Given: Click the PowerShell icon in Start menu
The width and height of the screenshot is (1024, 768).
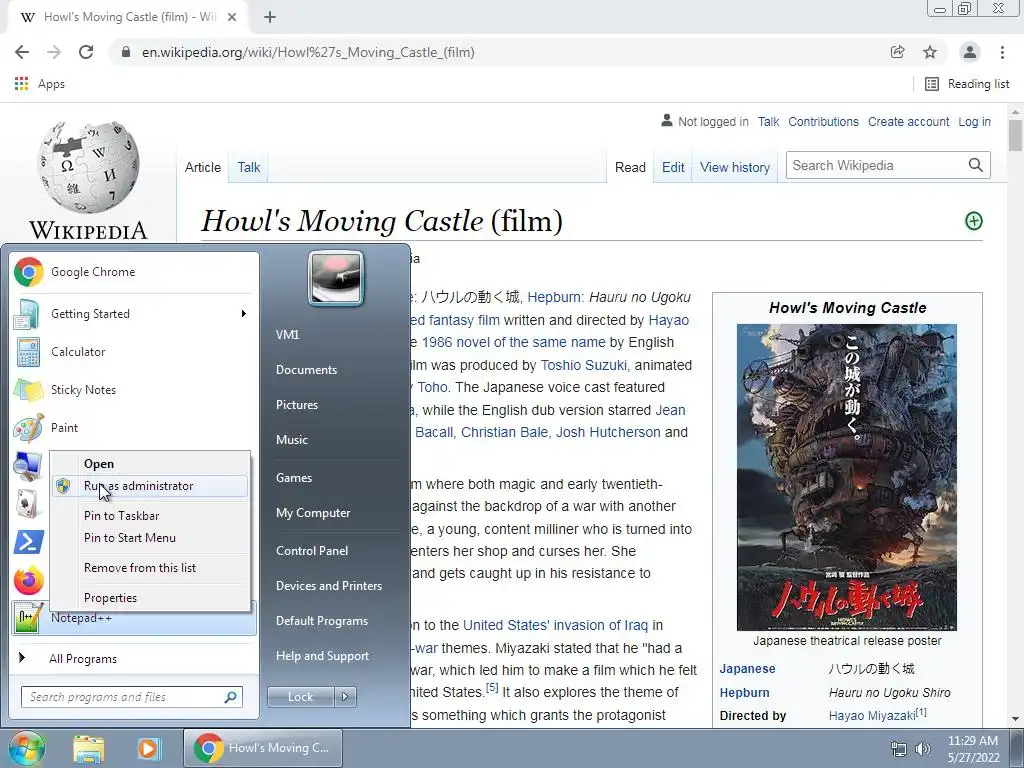Looking at the screenshot, I should tap(29, 542).
